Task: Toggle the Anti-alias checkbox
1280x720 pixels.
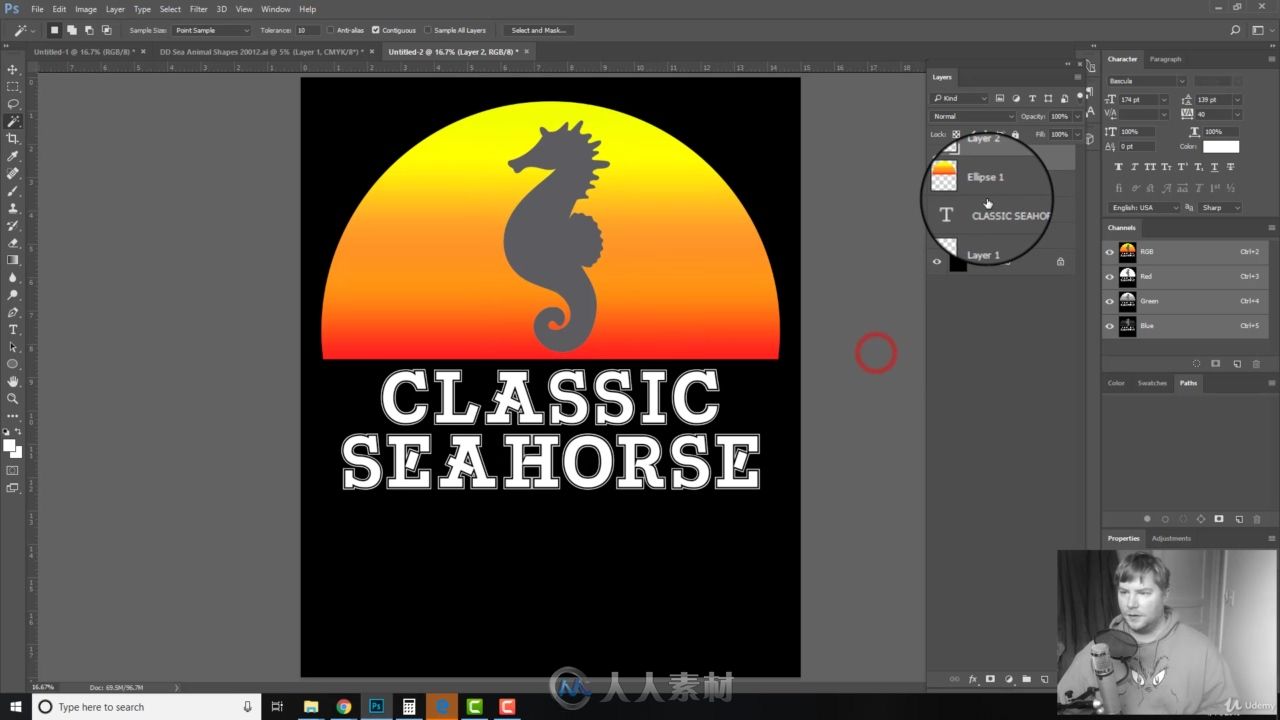Action: (331, 30)
